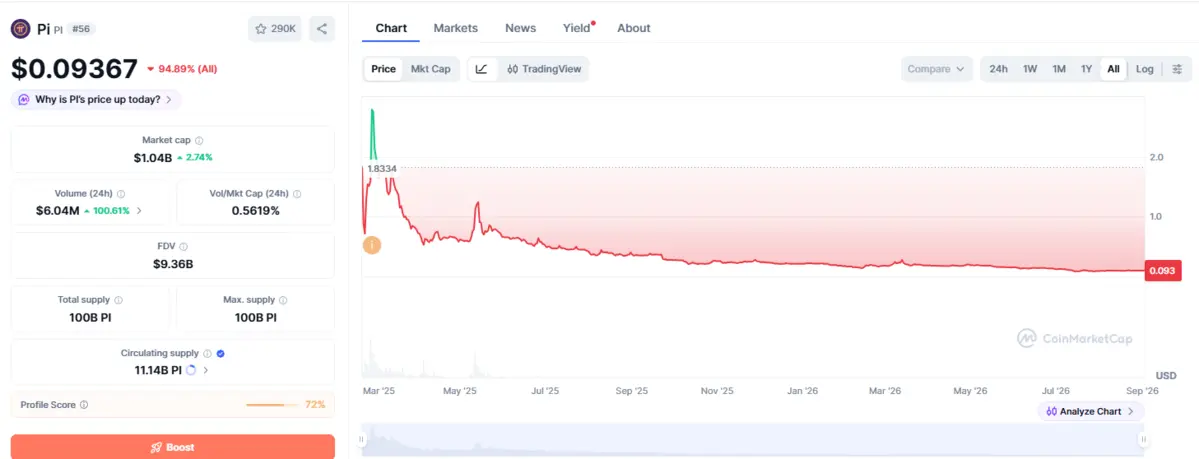The image size is (1199, 459).
Task: Click the Total supply 100B PI value
Action: point(90,317)
